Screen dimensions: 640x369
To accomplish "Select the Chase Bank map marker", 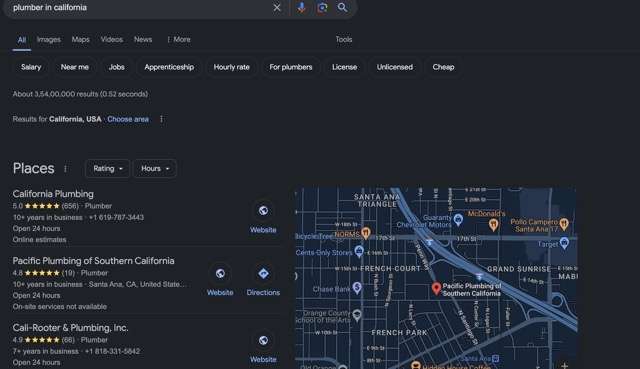I will pyautogui.click(x=357, y=288).
